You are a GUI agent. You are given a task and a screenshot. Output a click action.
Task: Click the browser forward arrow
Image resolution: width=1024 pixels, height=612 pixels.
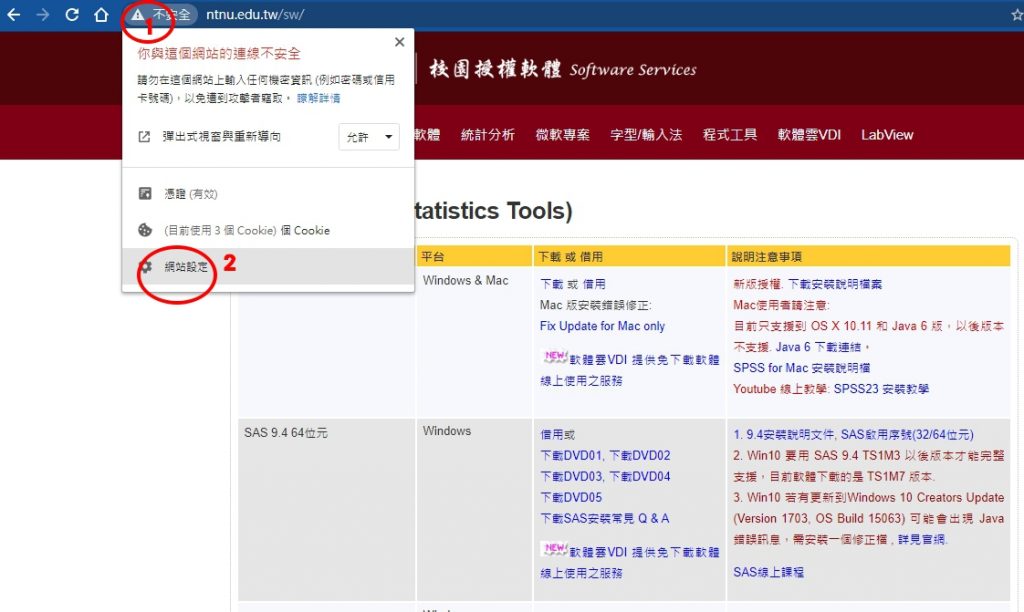(x=42, y=14)
